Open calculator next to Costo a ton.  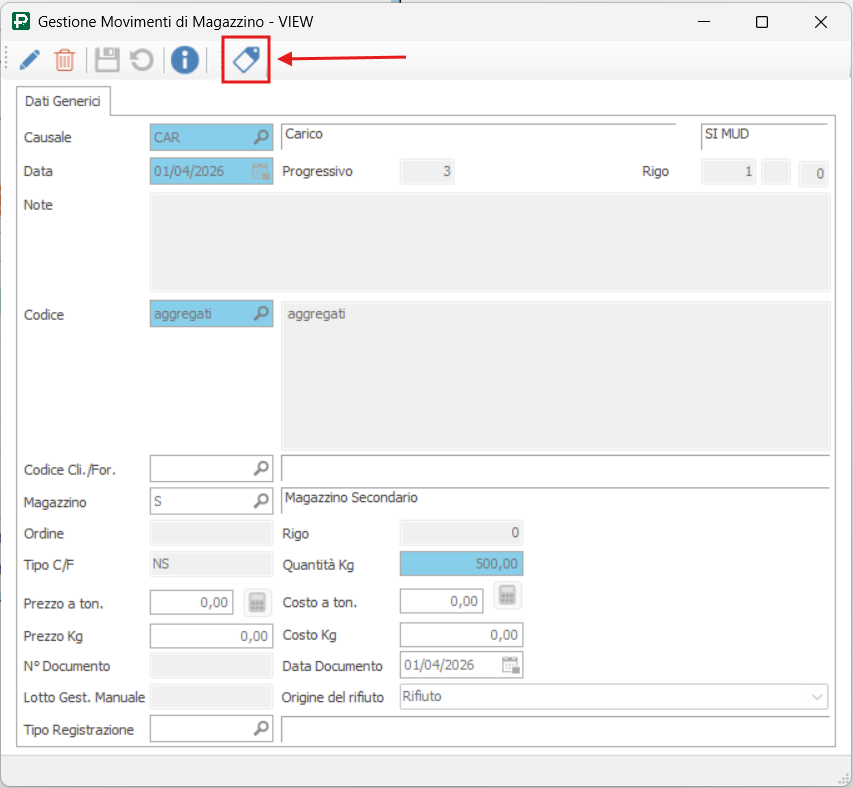point(508,596)
